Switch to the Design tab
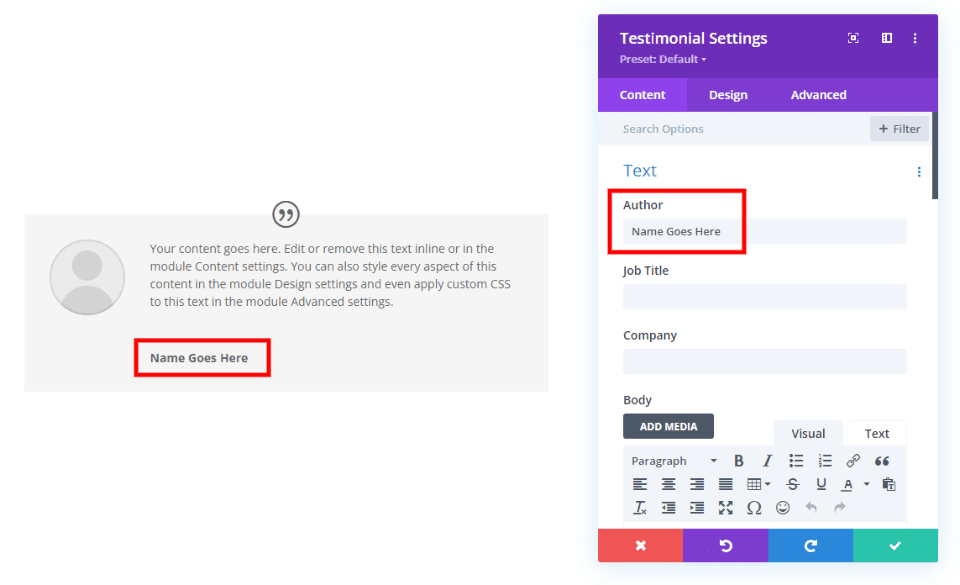The width and height of the screenshot is (960, 585). pyautogui.click(x=729, y=94)
